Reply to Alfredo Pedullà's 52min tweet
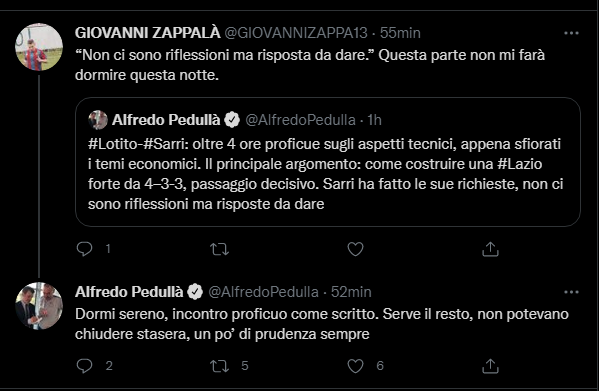Viewport: 599px width, 391px height. pyautogui.click(x=84, y=366)
